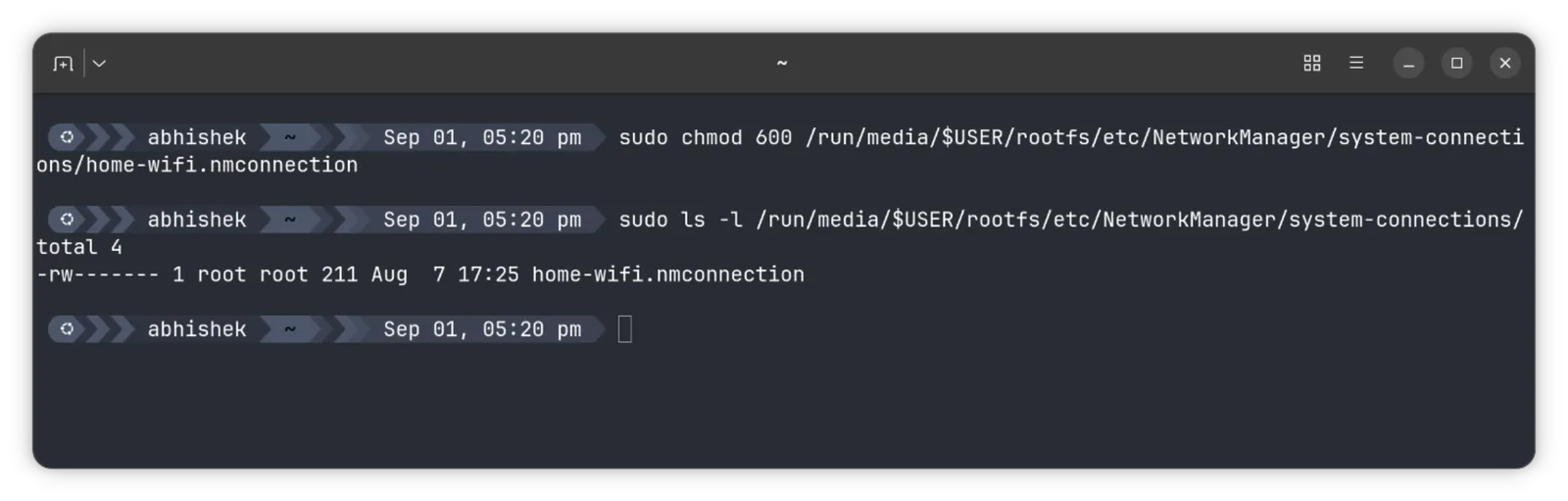Viewport: 1568px width, 501px height.
Task: Click the empty cursor block at prompt
Action: pyautogui.click(x=625, y=329)
